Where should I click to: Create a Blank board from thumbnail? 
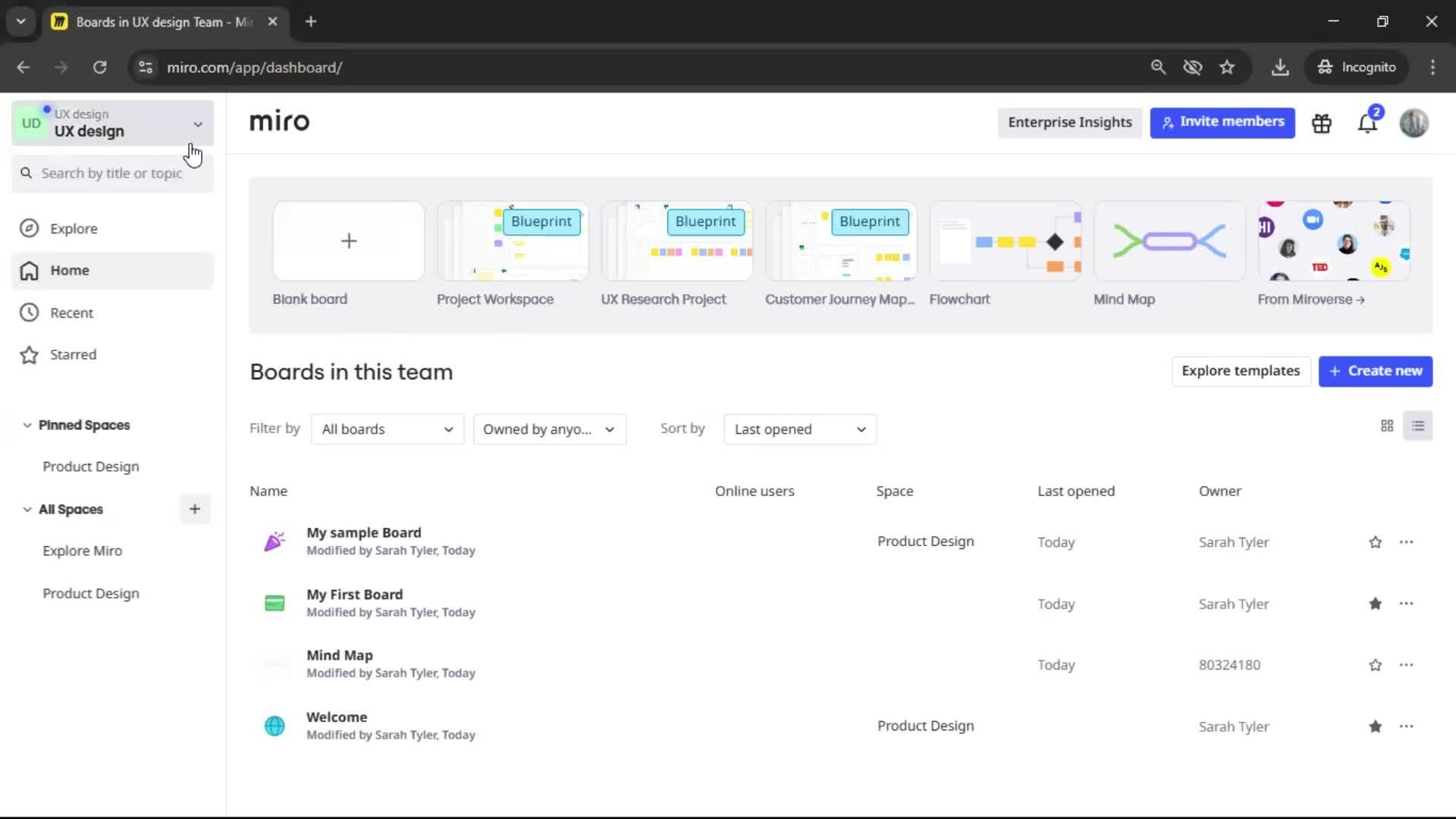coord(349,241)
